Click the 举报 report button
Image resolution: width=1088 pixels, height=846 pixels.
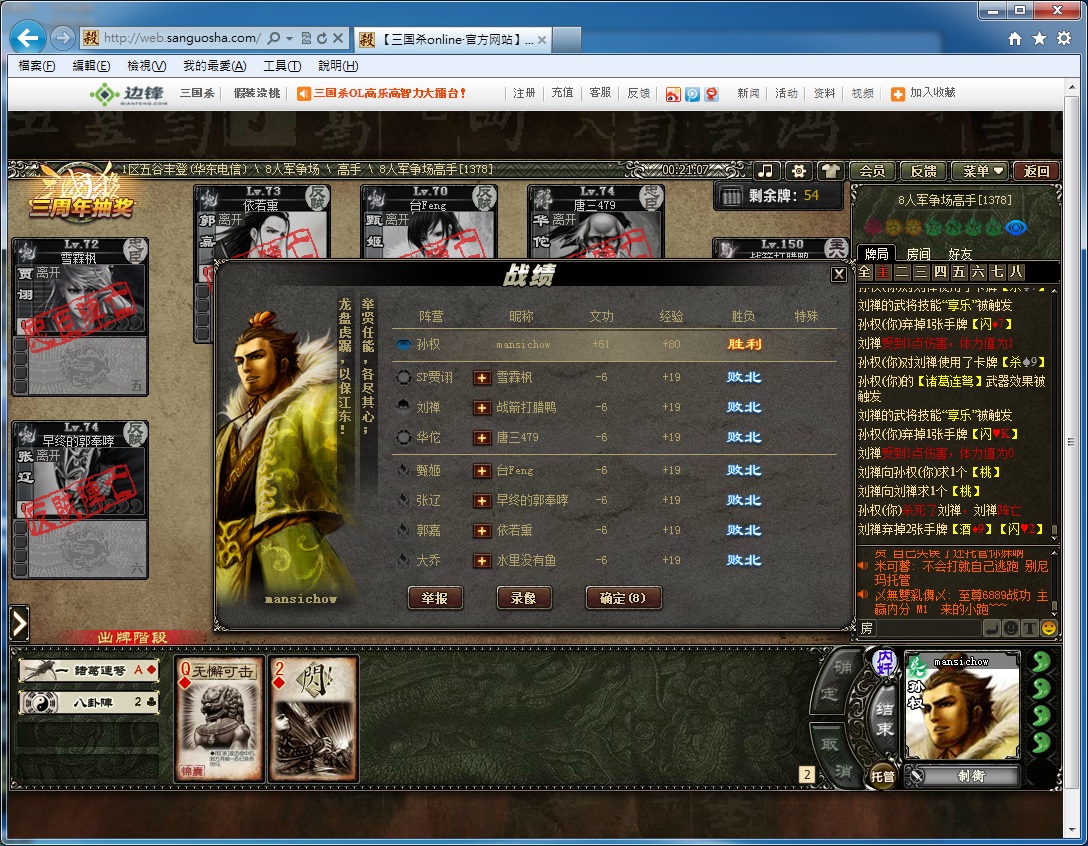[435, 598]
